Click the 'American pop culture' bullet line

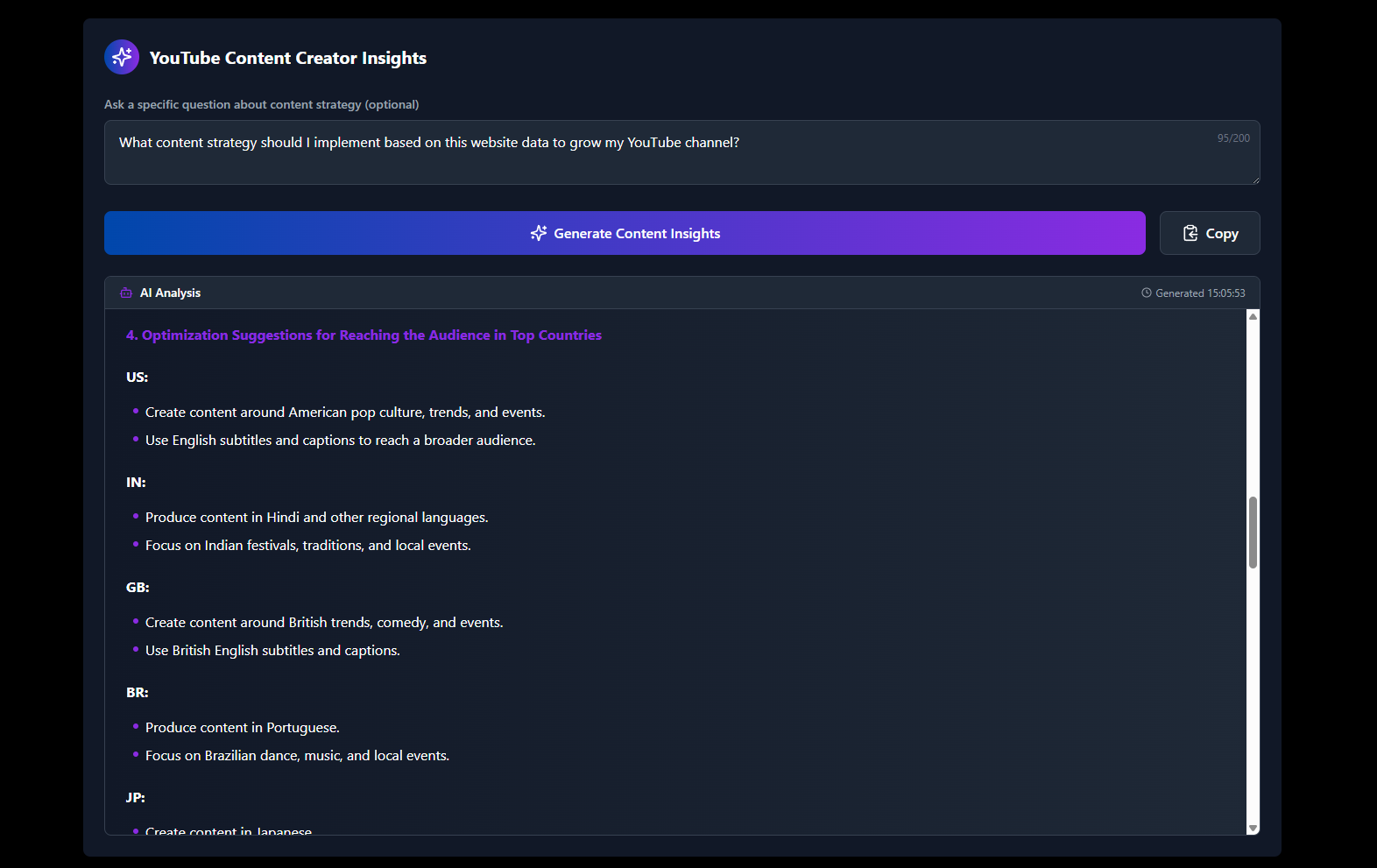coord(345,412)
